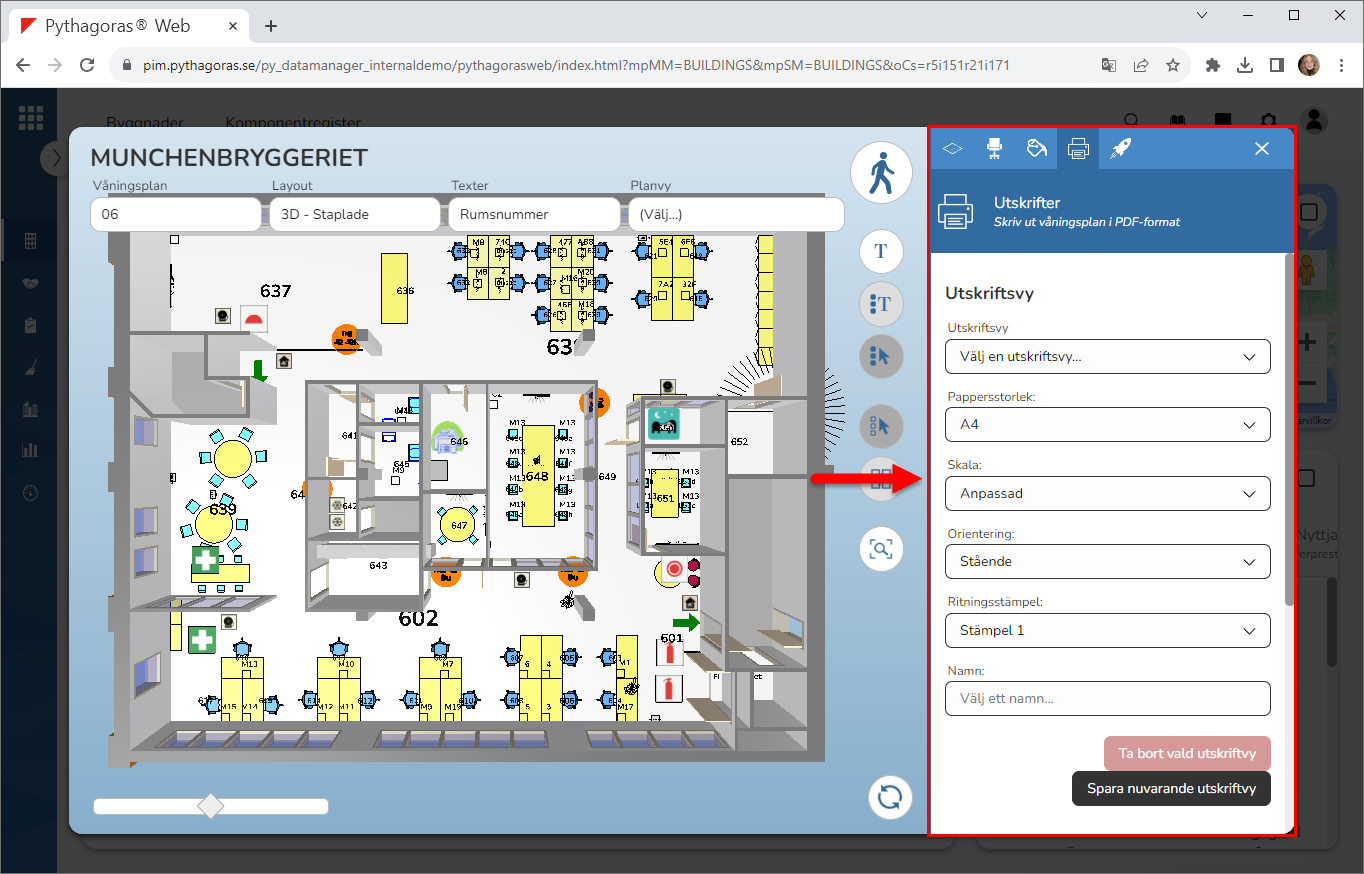Click the pointer with solid list button
This screenshot has width=1364, height=874.
(881, 355)
